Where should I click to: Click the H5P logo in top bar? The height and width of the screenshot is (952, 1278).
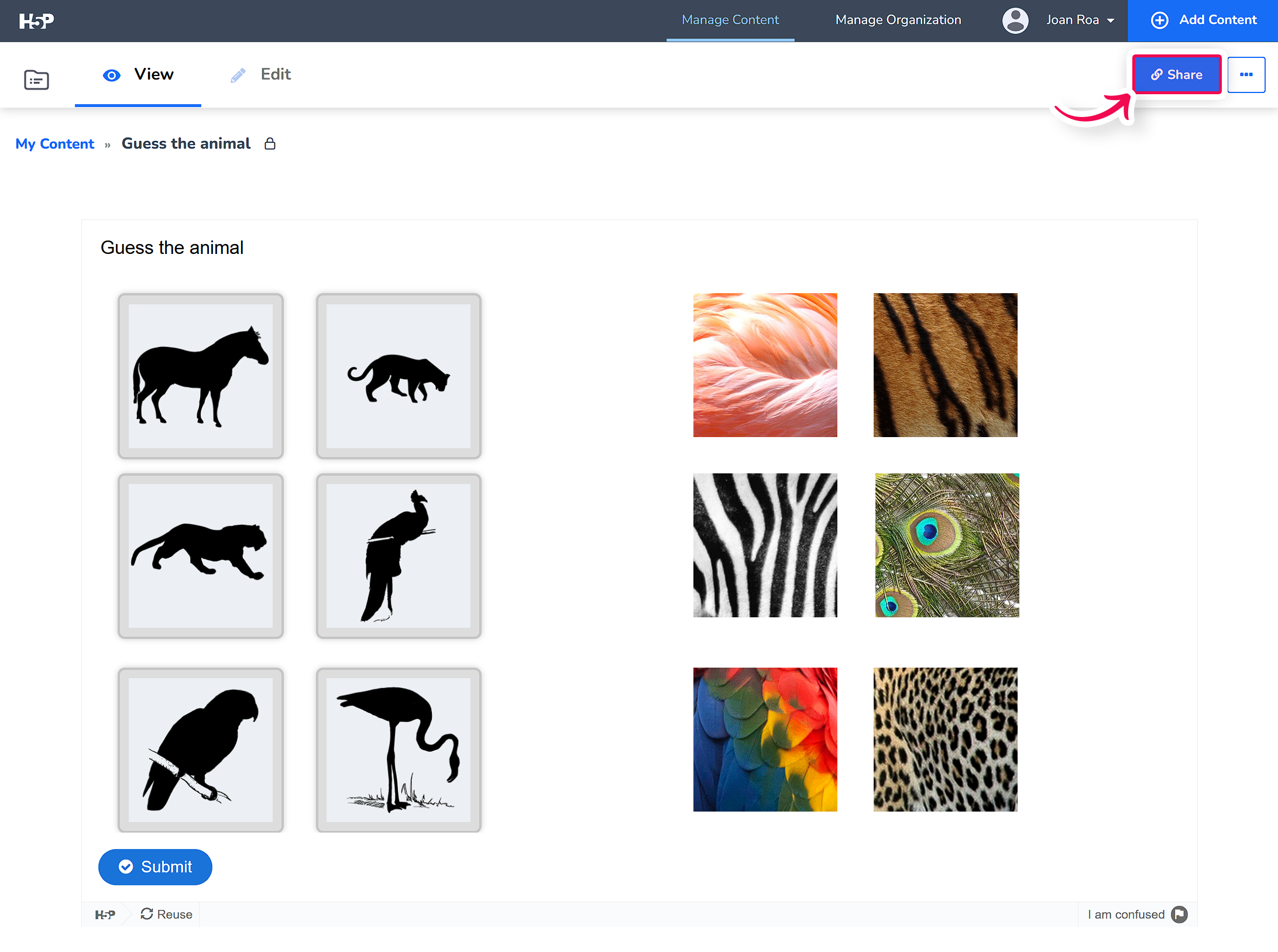[x=36, y=21]
